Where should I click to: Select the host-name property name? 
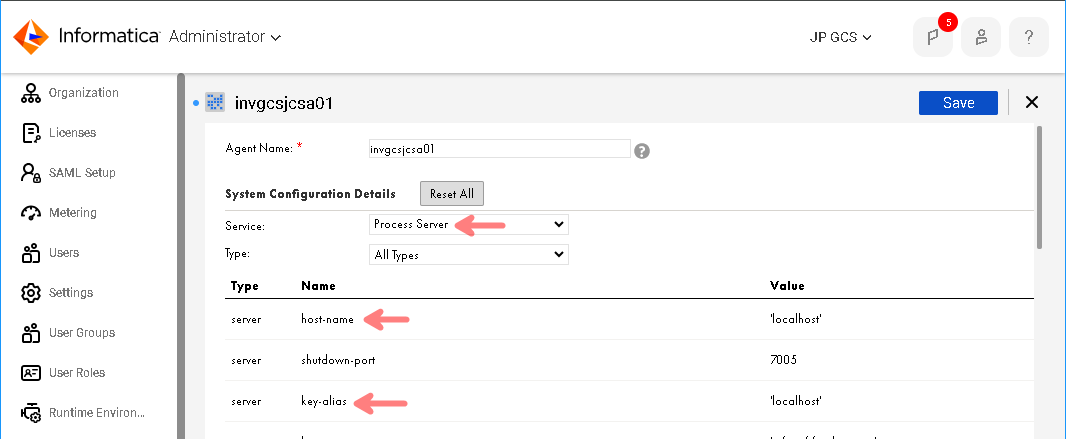(x=328, y=319)
